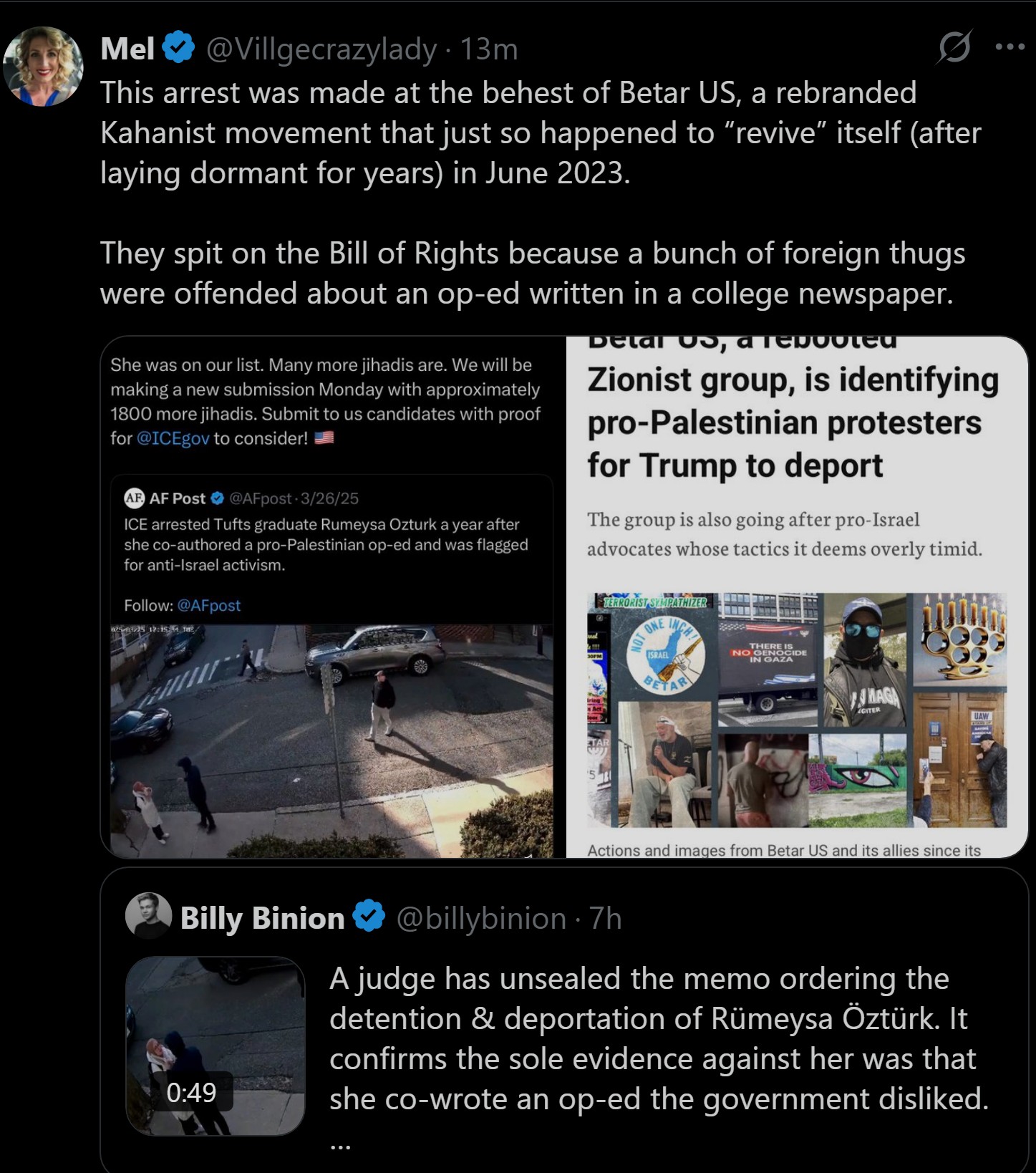Play the 0:49 video thumbnail
This screenshot has height=1173, width=1036.
tap(216, 1046)
